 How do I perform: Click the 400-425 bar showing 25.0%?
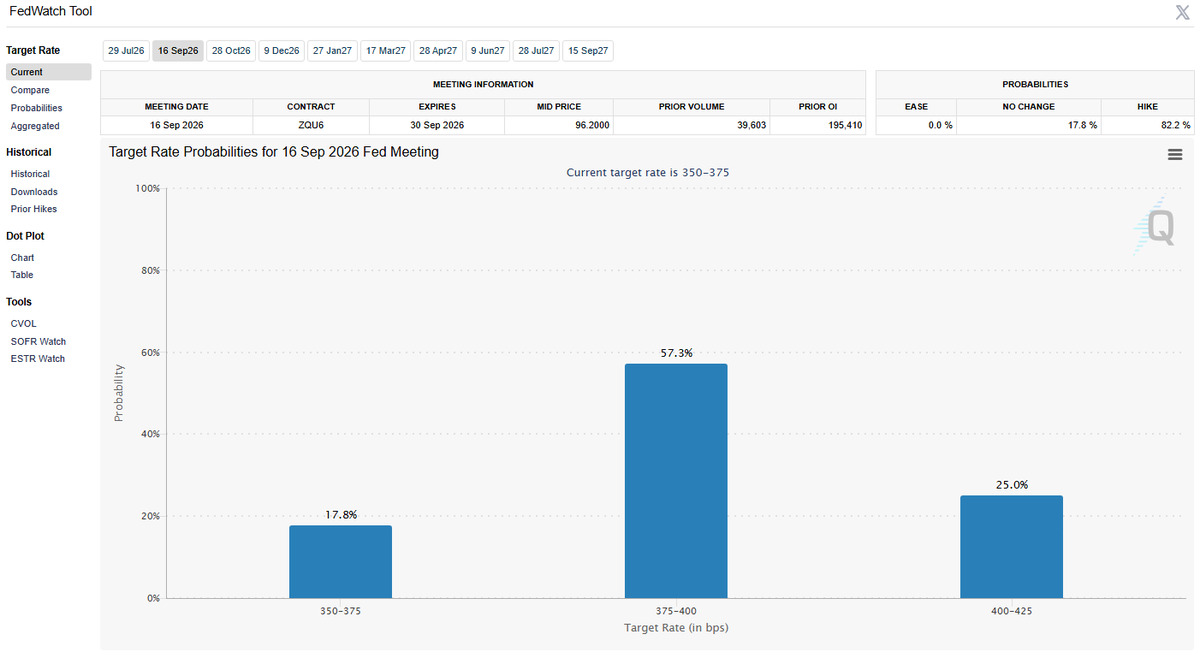[1011, 547]
